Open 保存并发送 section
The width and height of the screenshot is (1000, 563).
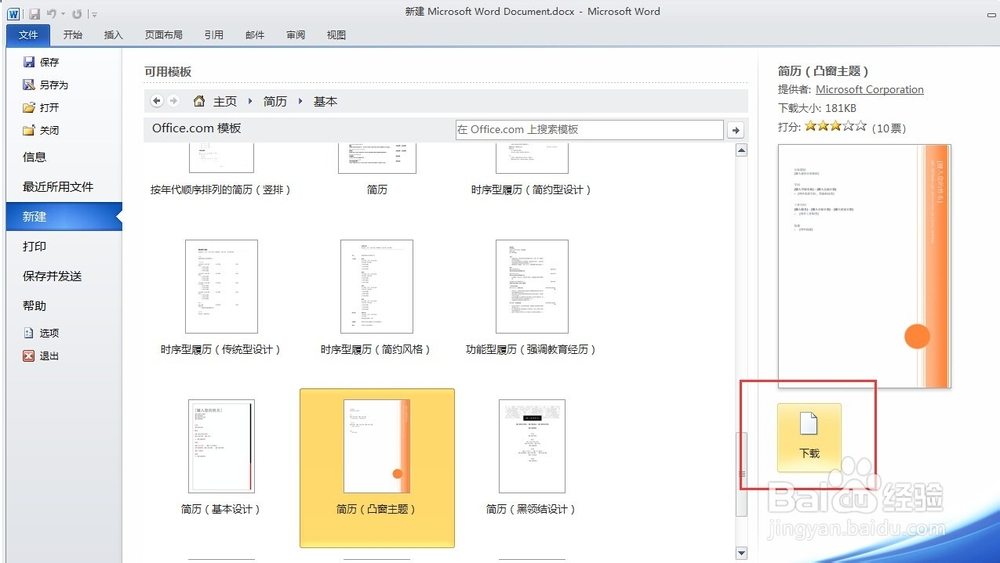click(x=52, y=276)
